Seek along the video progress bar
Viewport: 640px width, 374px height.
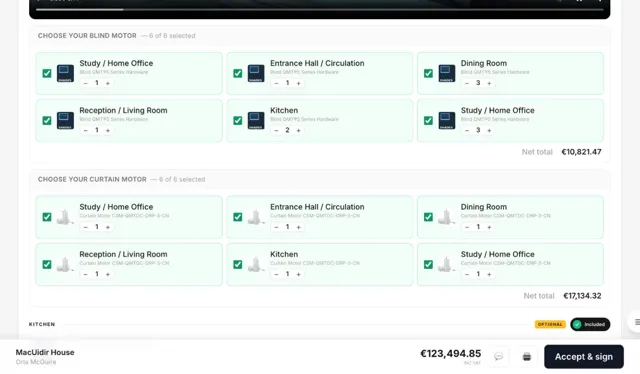tap(320, 9)
